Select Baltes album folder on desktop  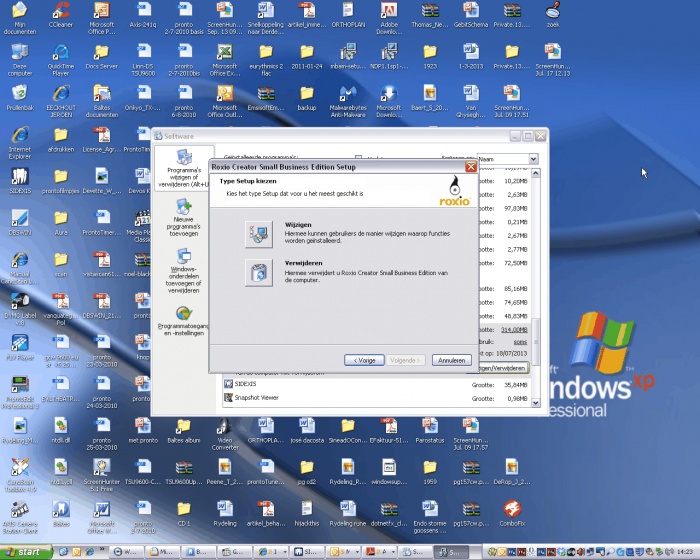click(183, 430)
